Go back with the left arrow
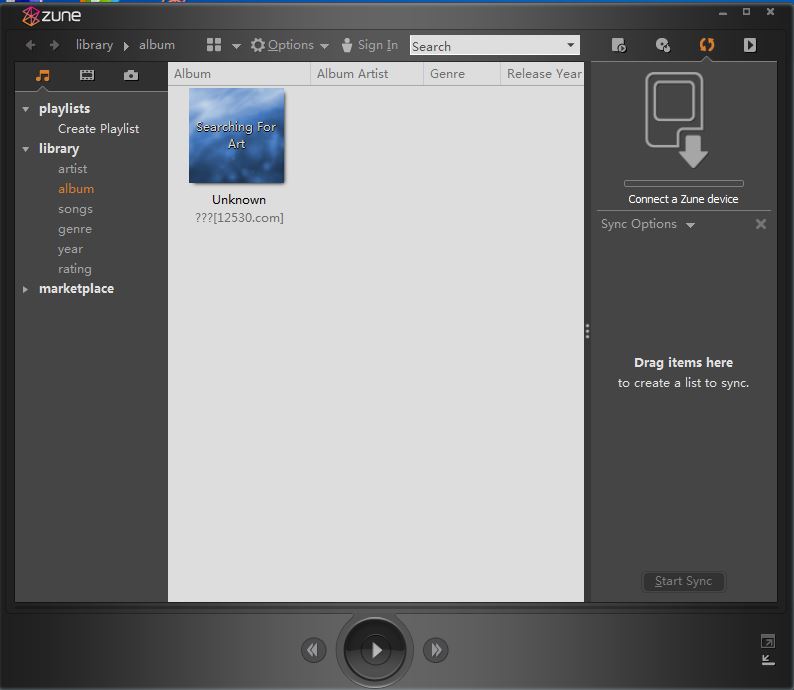The width and height of the screenshot is (794, 690). pyautogui.click(x=30, y=45)
